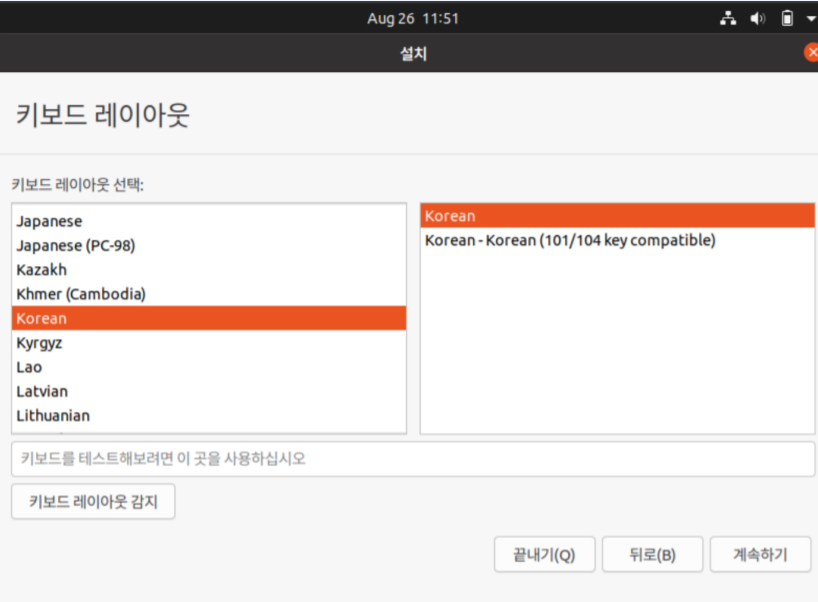This screenshot has width=818, height=602.
Task: Select Lao keyboard layout
Action: (209, 367)
